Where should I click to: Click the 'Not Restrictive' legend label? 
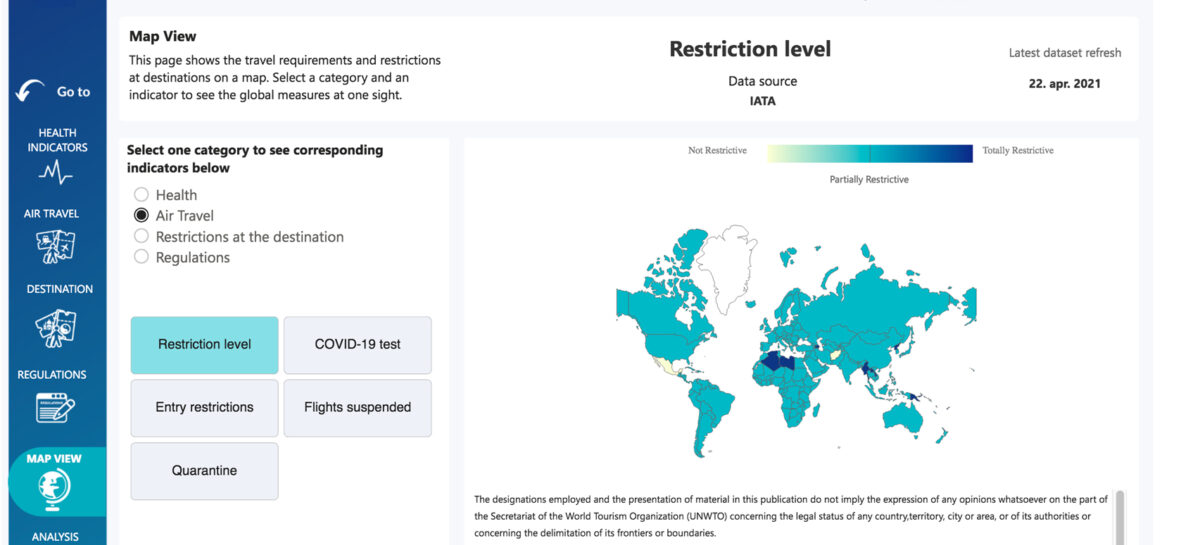tap(717, 151)
